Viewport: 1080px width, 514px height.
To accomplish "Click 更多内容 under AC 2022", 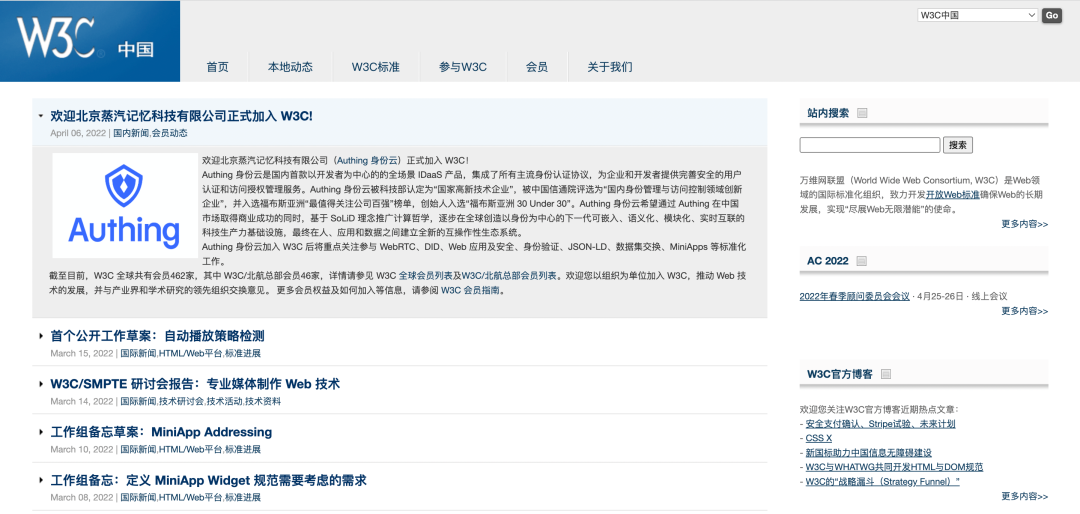I will [1024, 311].
